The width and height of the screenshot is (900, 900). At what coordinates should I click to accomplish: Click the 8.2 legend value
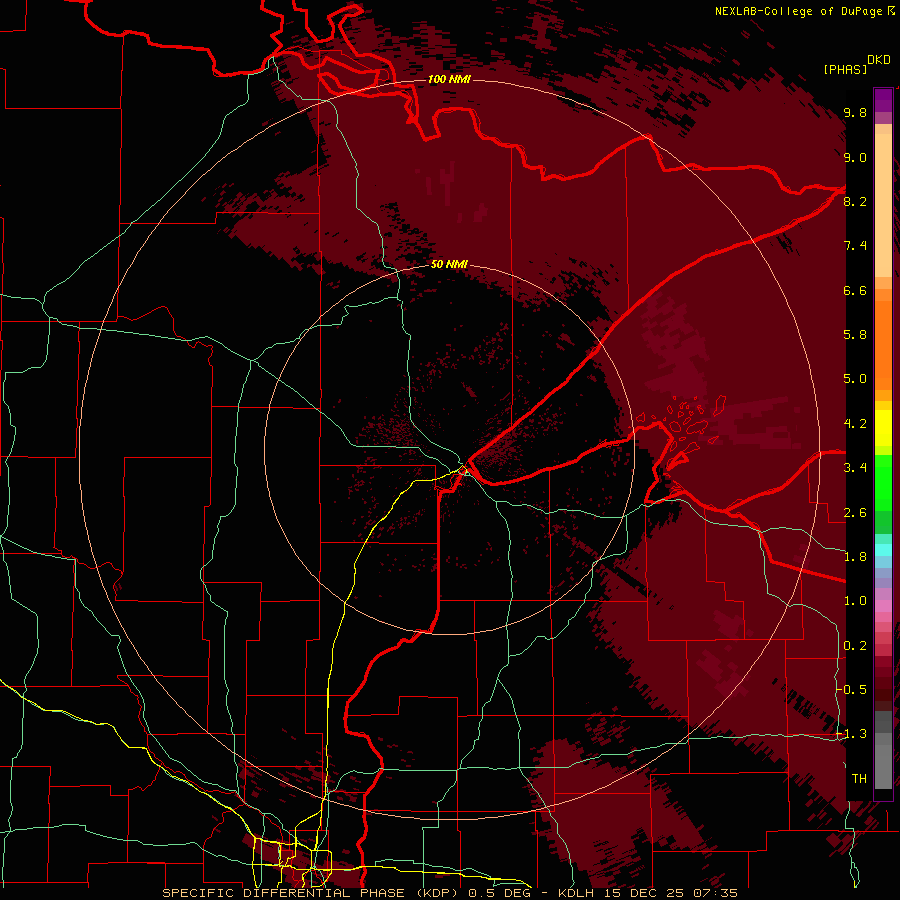tap(855, 201)
